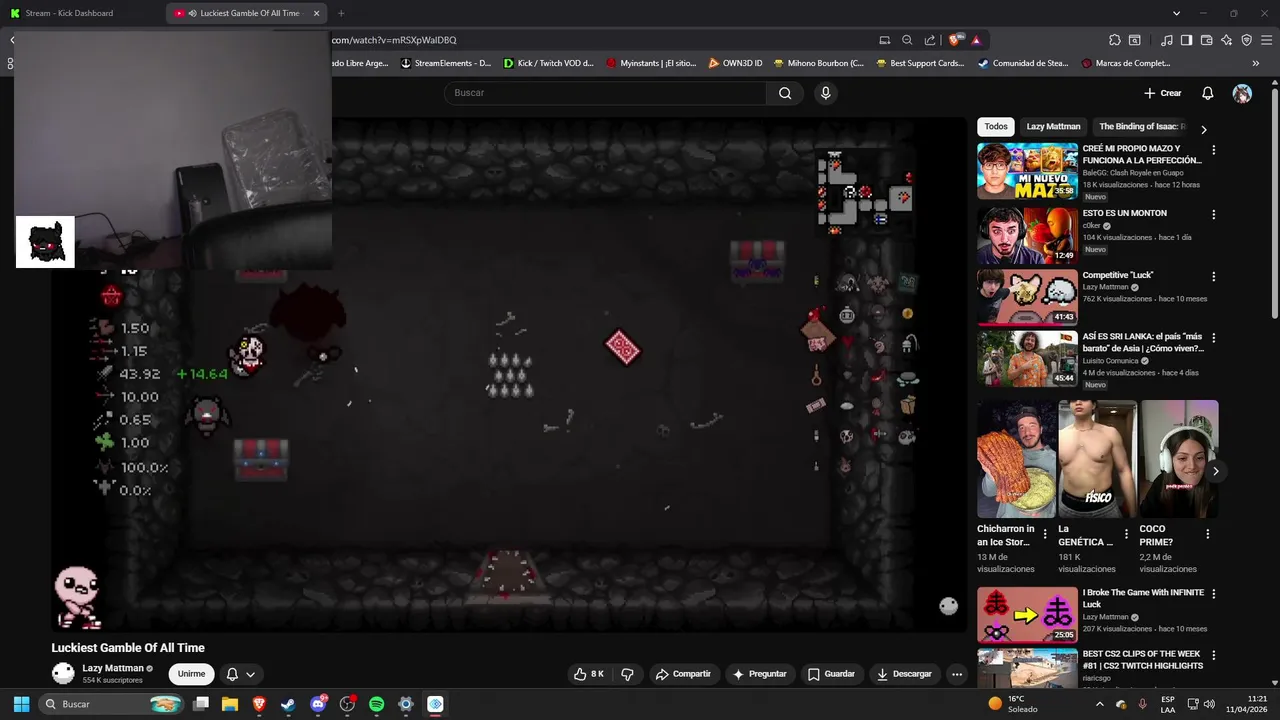Start voice search with microphone icon
The width and height of the screenshot is (1280, 720).
pos(825,93)
